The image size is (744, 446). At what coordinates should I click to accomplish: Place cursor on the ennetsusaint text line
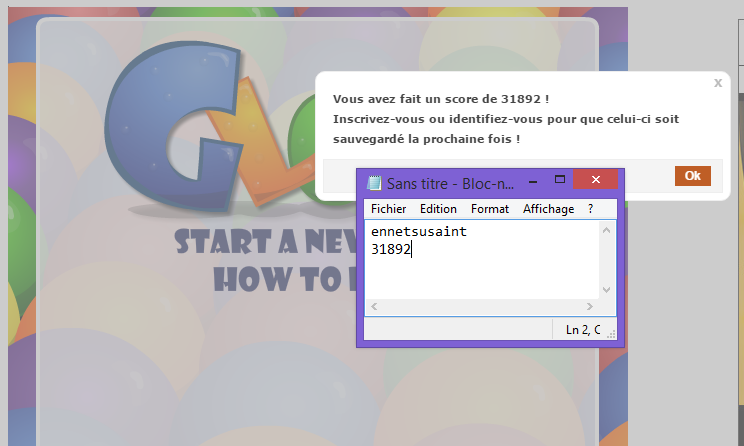point(418,232)
